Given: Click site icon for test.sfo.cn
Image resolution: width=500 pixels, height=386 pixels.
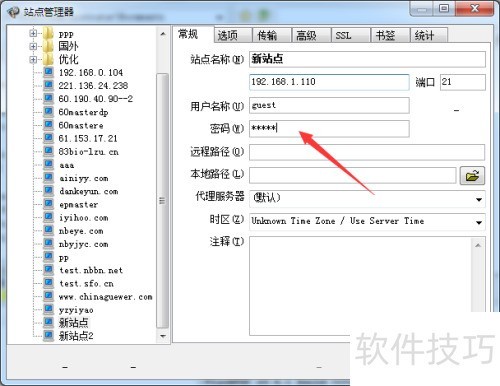Looking at the screenshot, I should tap(48, 283).
